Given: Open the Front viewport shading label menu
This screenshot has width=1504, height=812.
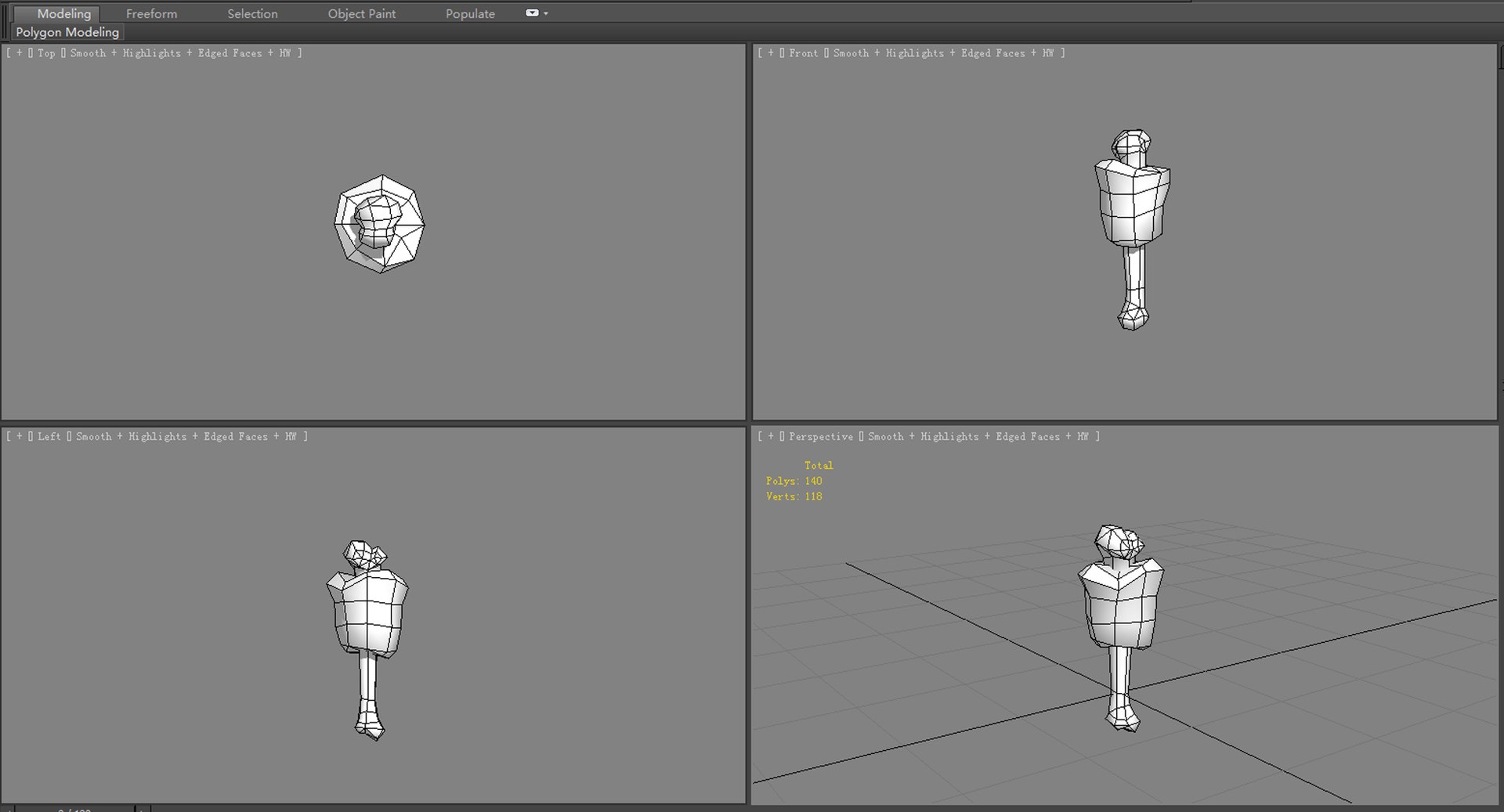Looking at the screenshot, I should pos(943,53).
